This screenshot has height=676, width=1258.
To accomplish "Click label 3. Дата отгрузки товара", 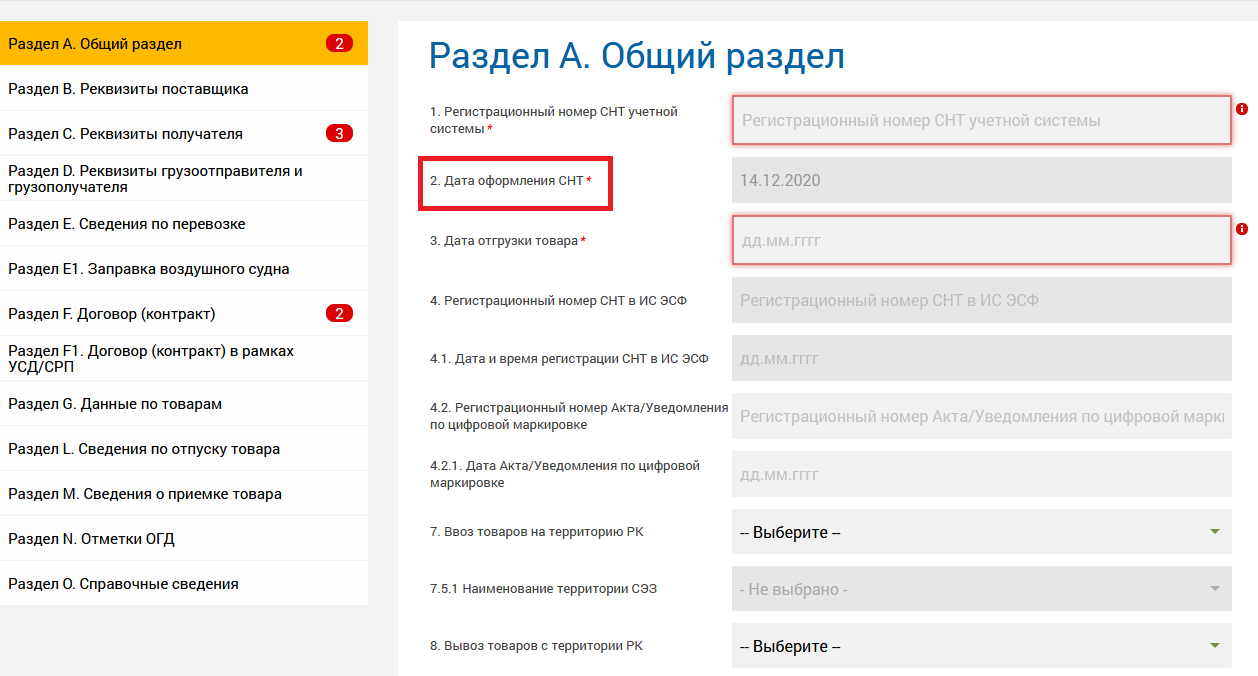I will [508, 241].
